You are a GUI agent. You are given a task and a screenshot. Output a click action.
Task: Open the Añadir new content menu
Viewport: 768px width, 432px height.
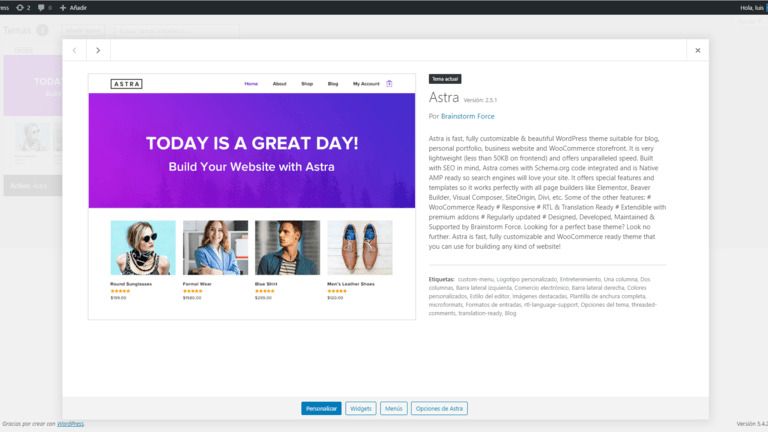(x=73, y=7)
